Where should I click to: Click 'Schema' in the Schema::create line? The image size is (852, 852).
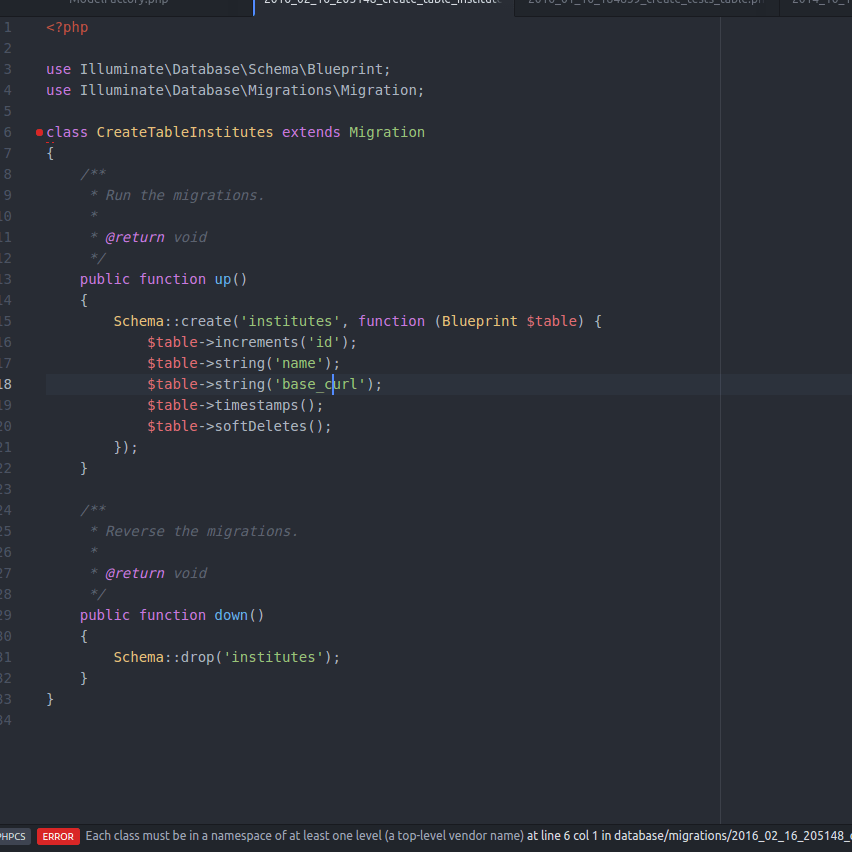pyautogui.click(x=139, y=321)
